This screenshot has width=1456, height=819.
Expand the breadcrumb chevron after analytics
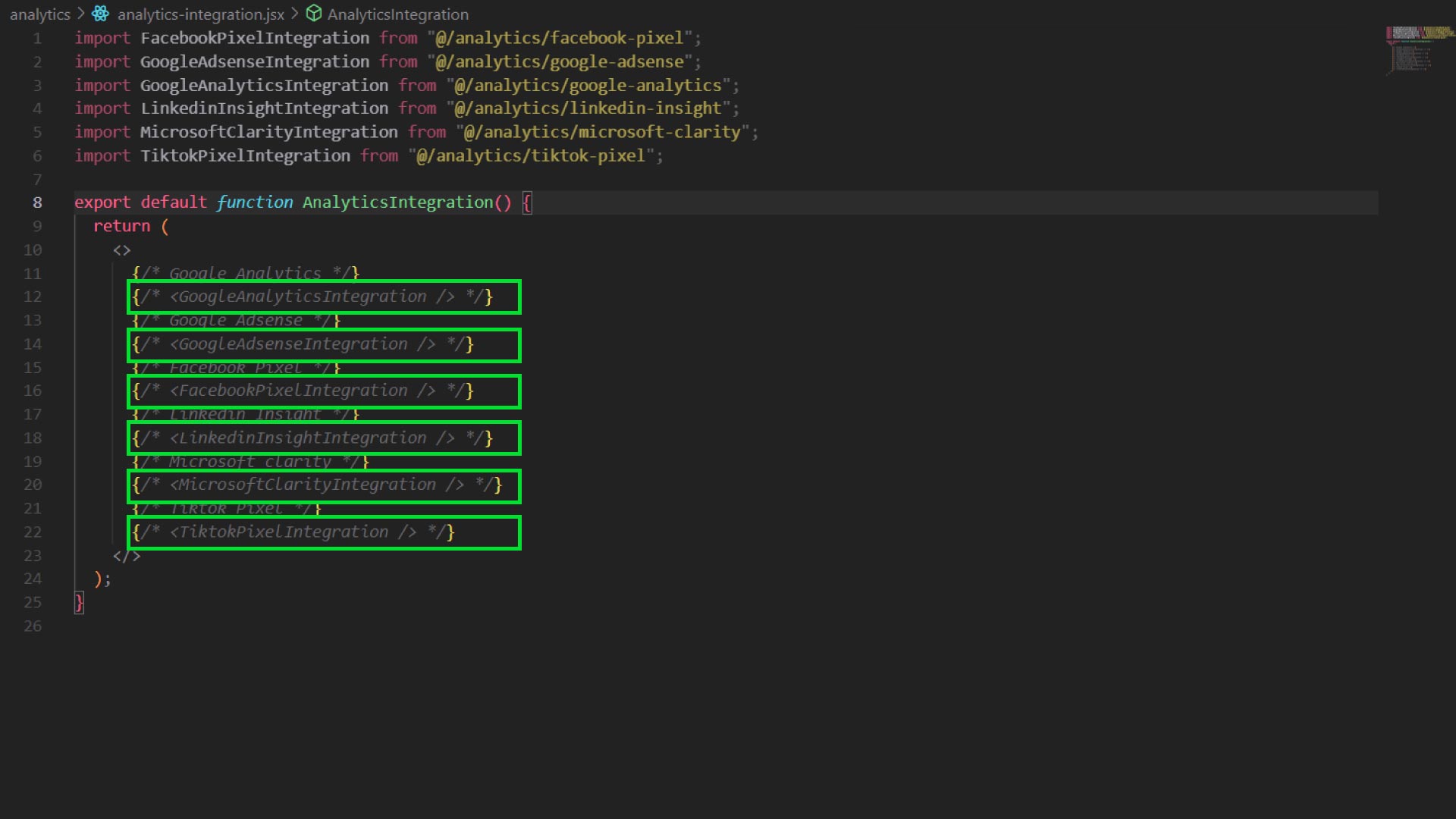[81, 14]
